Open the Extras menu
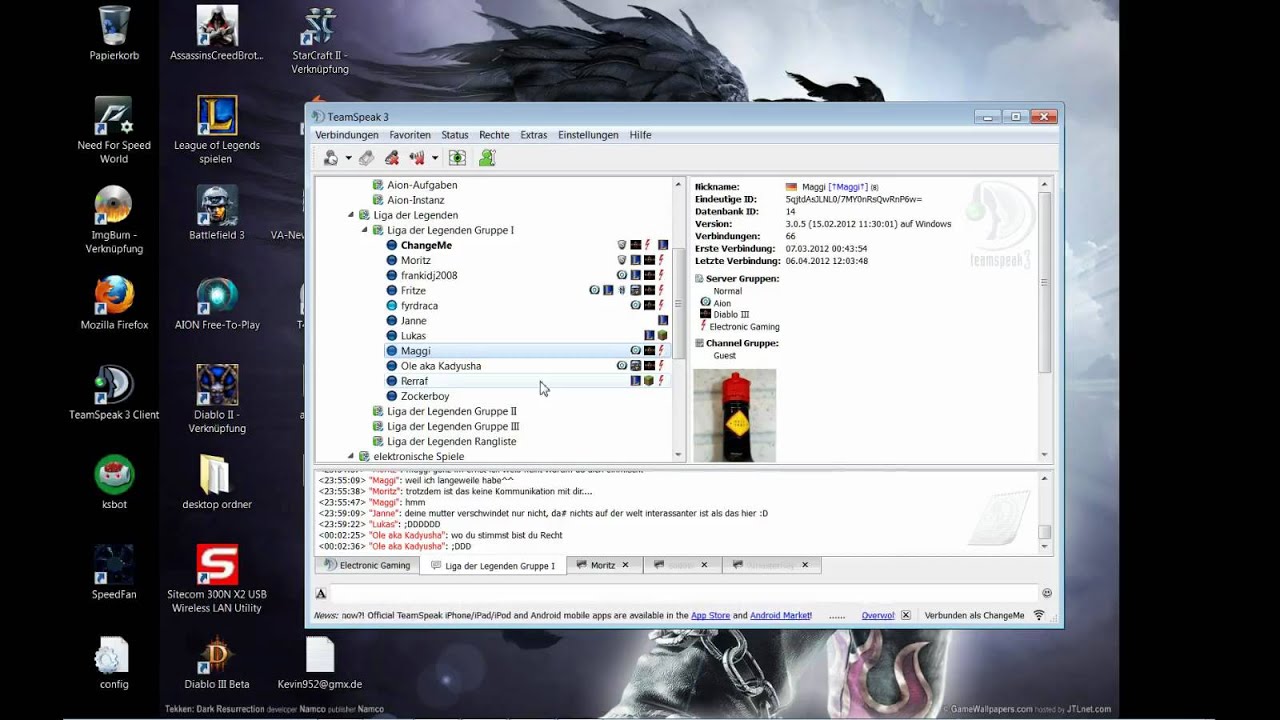Viewport: 1280px width, 720px height. point(534,135)
